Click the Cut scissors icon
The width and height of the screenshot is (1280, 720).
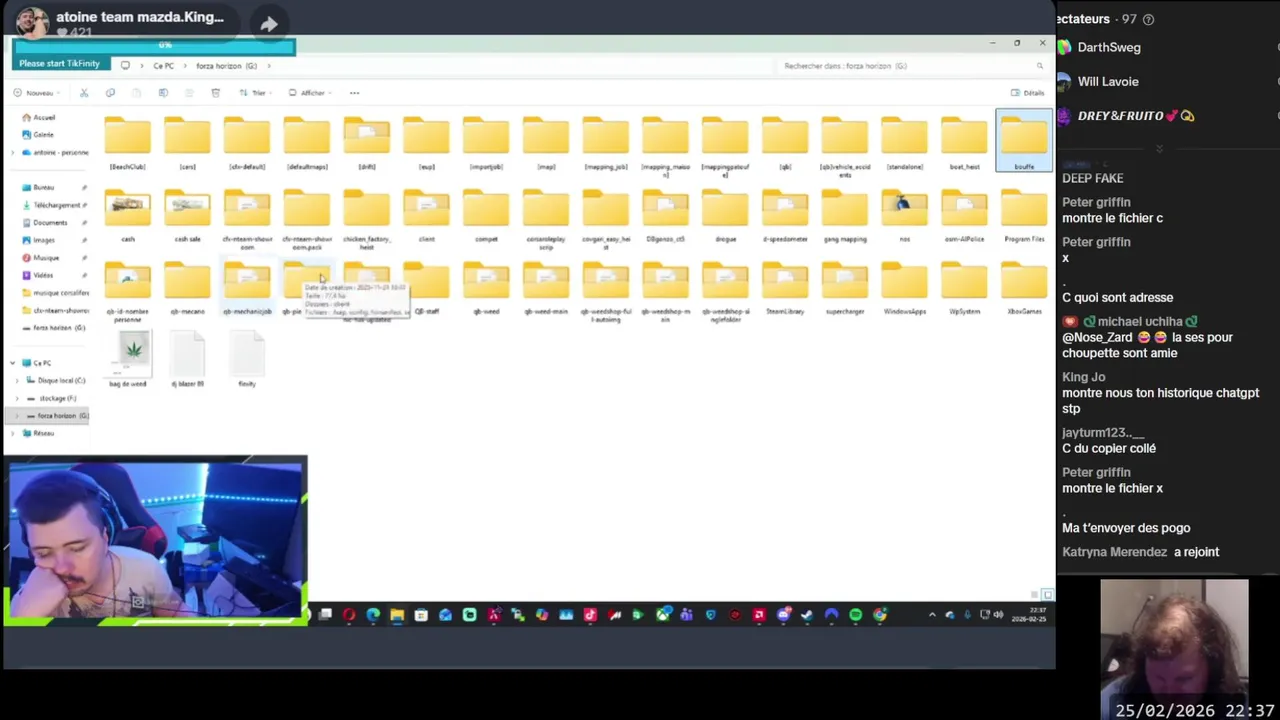coord(84,93)
